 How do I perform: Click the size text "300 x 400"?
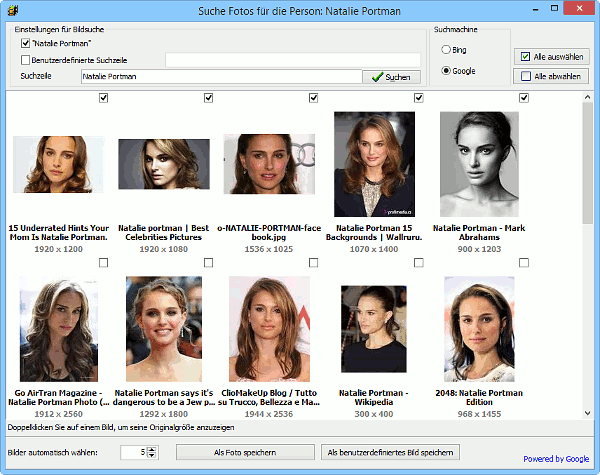coord(374,414)
